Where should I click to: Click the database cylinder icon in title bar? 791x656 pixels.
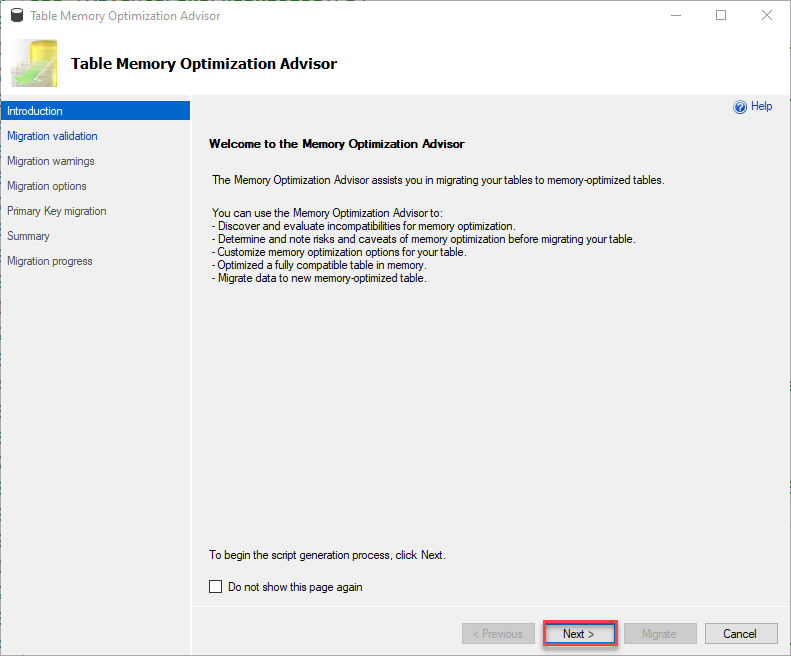17,16
